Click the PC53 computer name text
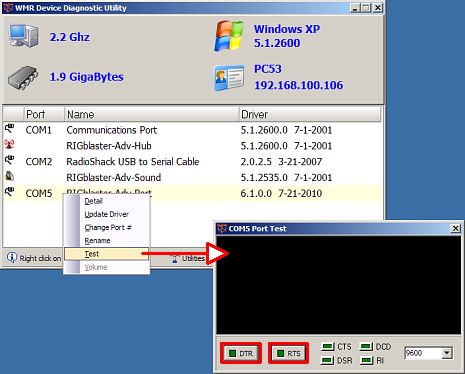Viewport: 465px width, 374px height. 268,69
